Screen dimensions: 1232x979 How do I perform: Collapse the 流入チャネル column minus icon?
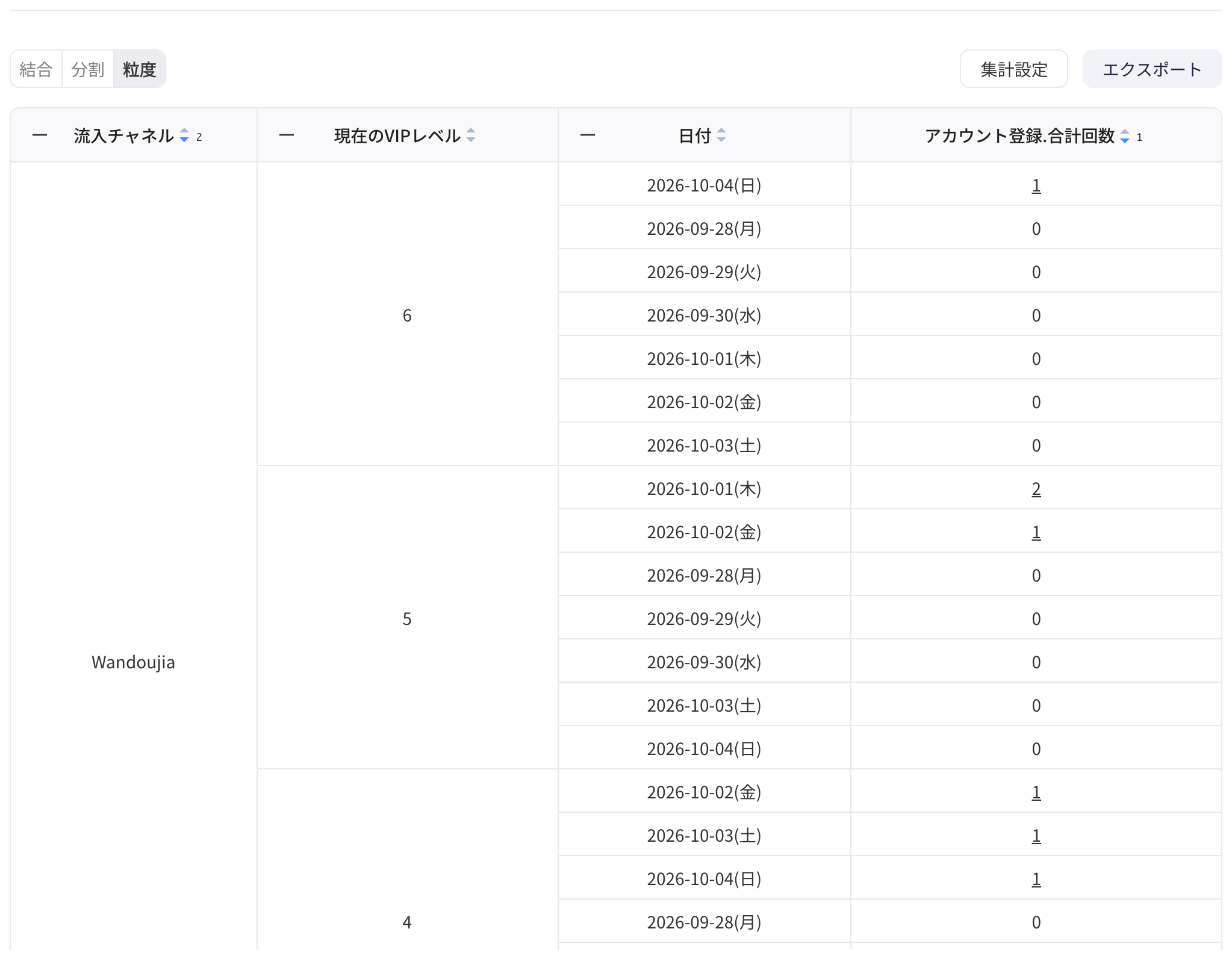tap(40, 135)
